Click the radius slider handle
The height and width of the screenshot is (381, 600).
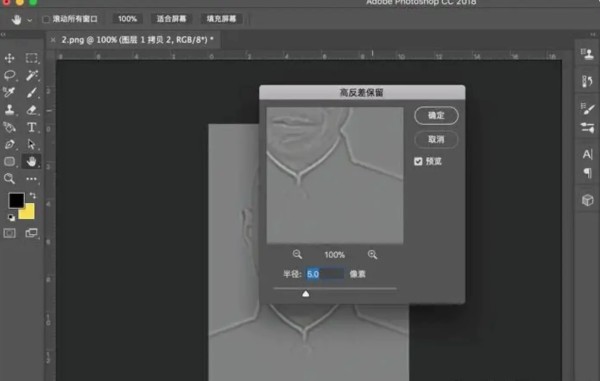[305, 294]
